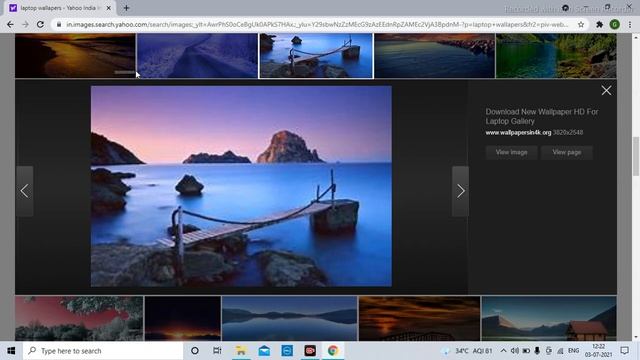This screenshot has width=640, height=360.
Task: Click the View page button
Action: coord(567,152)
